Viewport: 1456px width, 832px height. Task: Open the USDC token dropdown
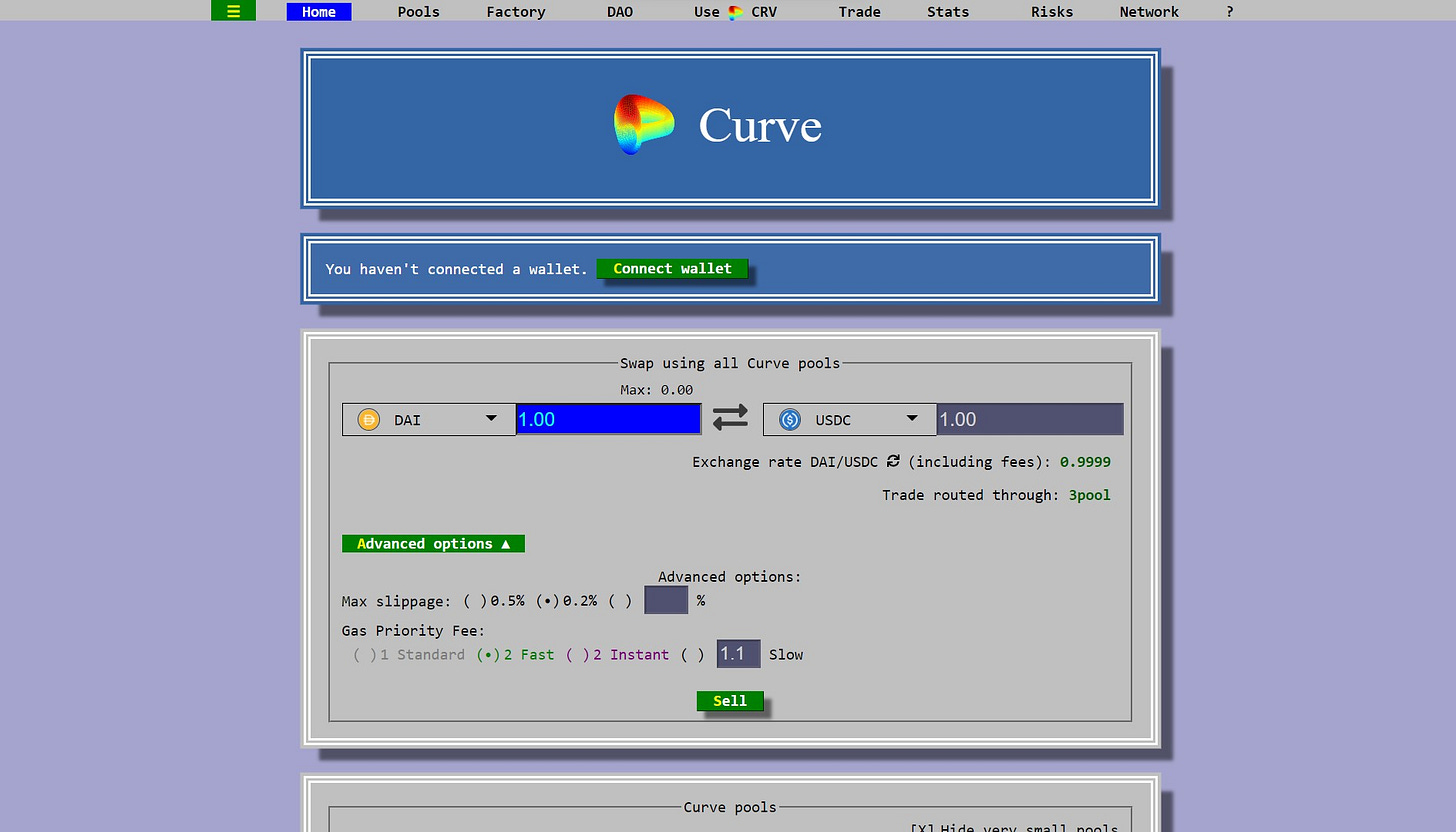[850, 419]
